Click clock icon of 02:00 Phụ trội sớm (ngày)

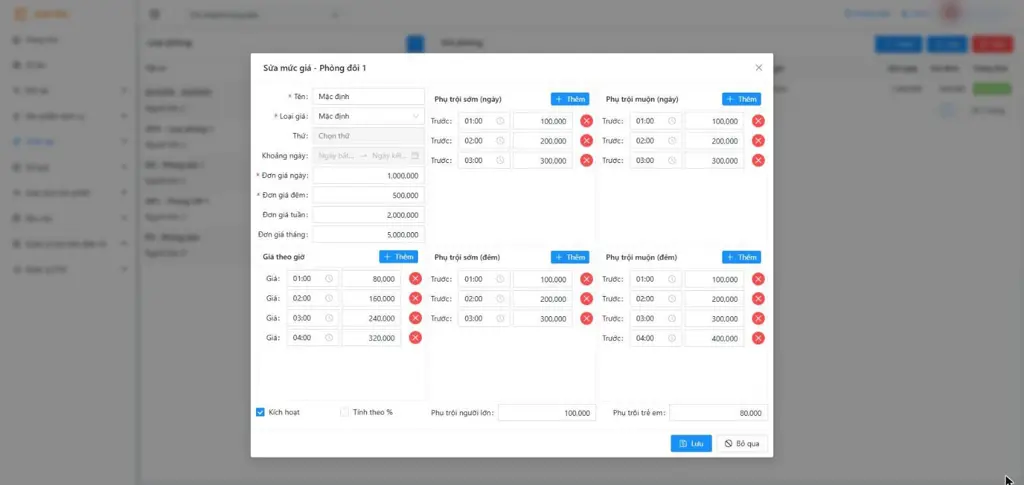pos(500,140)
